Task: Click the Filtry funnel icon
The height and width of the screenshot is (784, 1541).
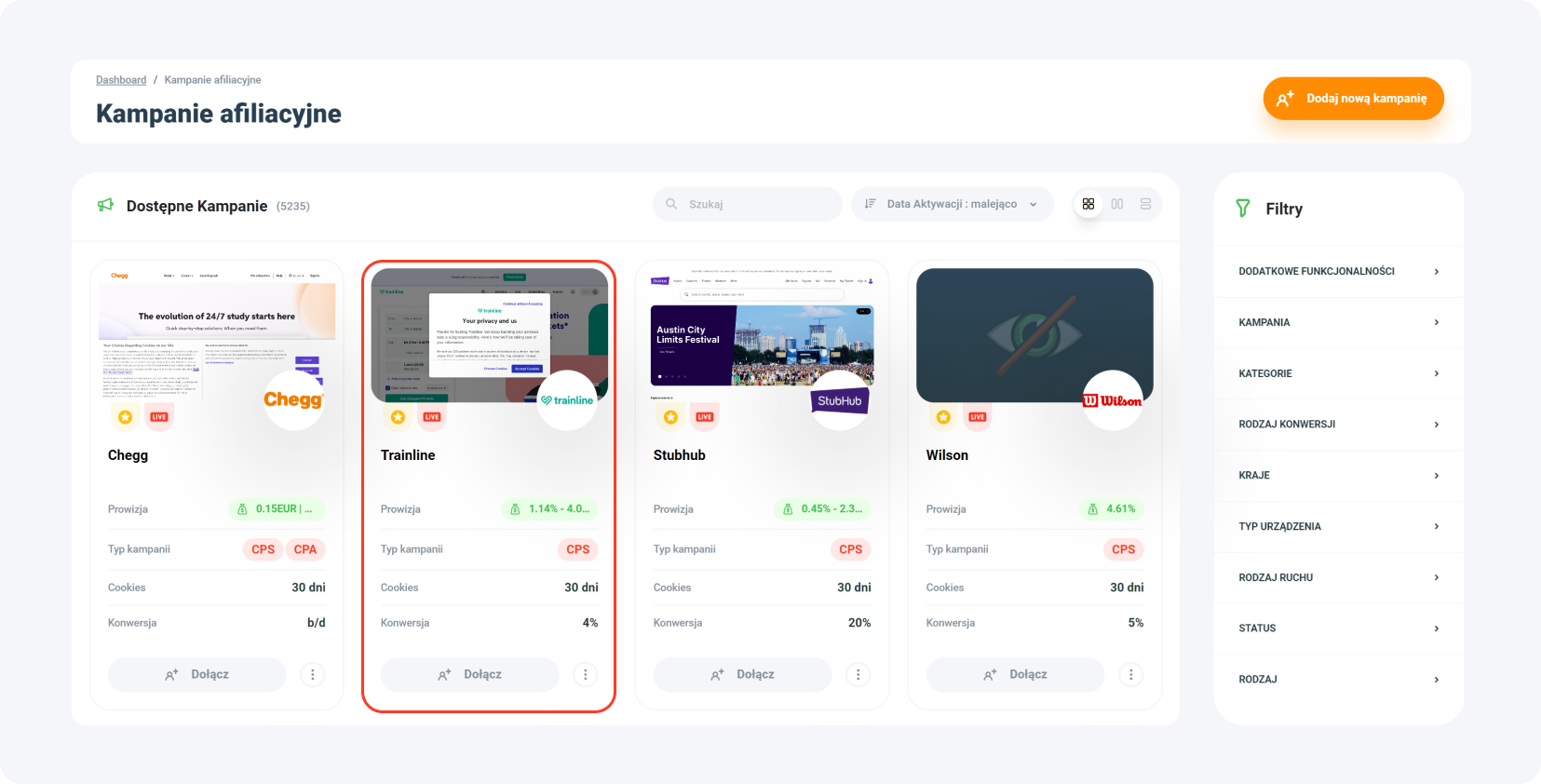Action: (x=1242, y=209)
